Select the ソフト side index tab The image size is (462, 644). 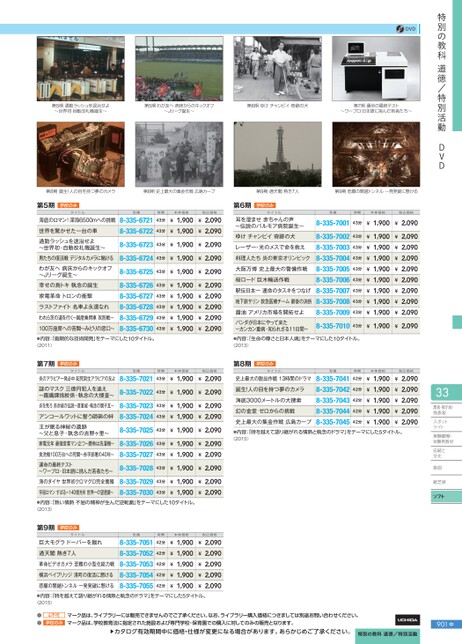(x=446, y=497)
